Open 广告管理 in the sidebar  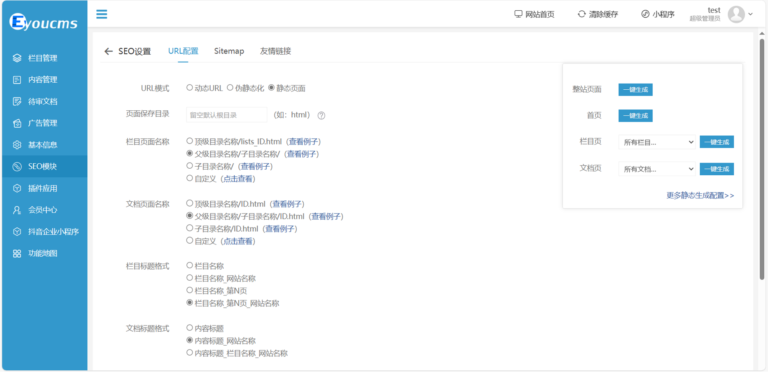(45, 123)
